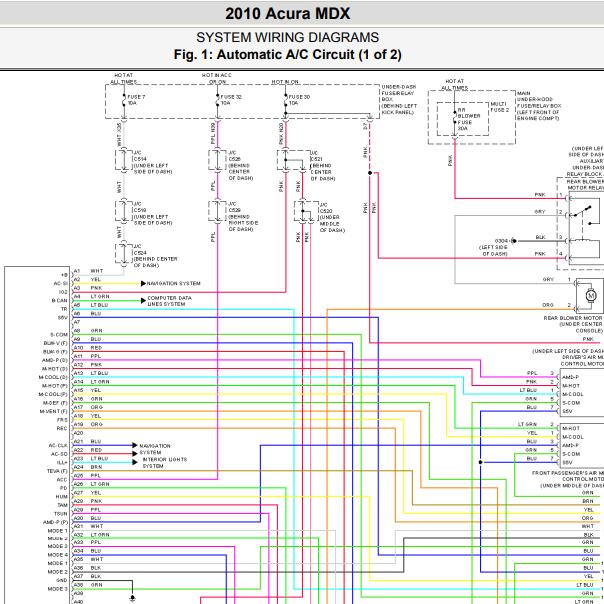The height and width of the screenshot is (604, 604).
Task: Click the 'A10' pin number
Action: [x=78, y=347]
